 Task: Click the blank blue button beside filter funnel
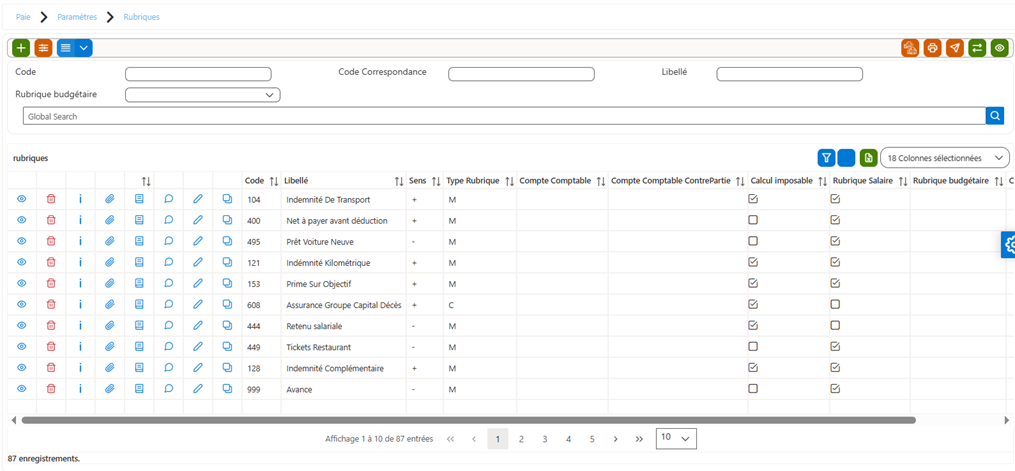pos(847,158)
